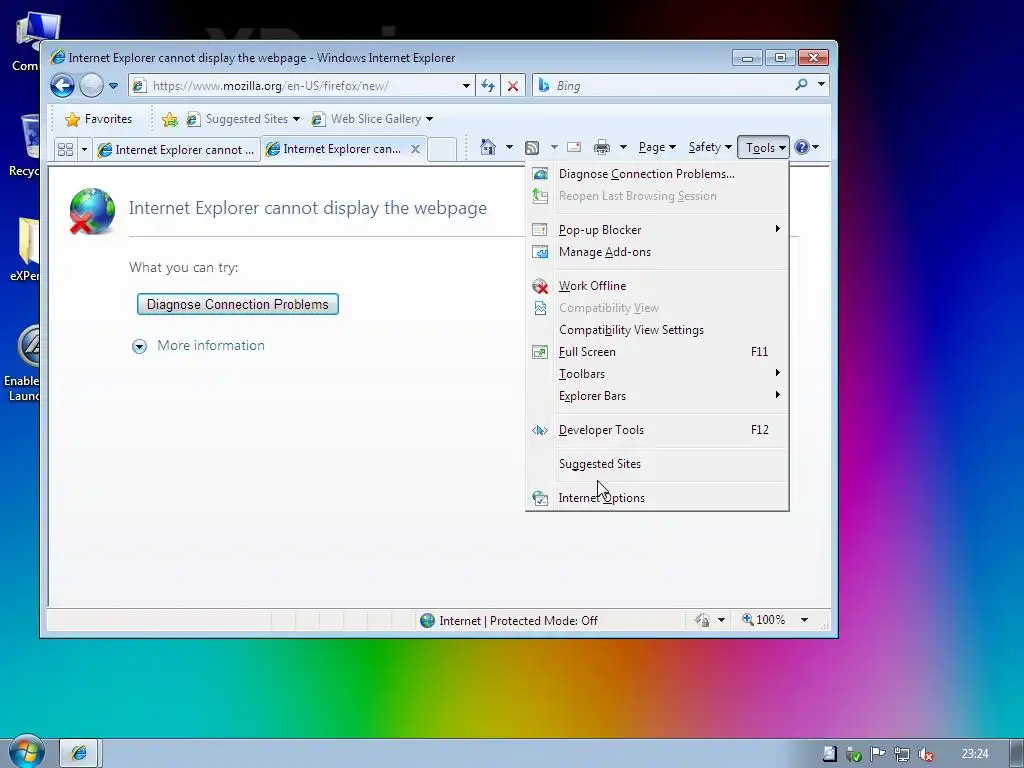1024x768 pixels.
Task: Click the Forward navigation arrow button
Action: [x=91, y=86]
